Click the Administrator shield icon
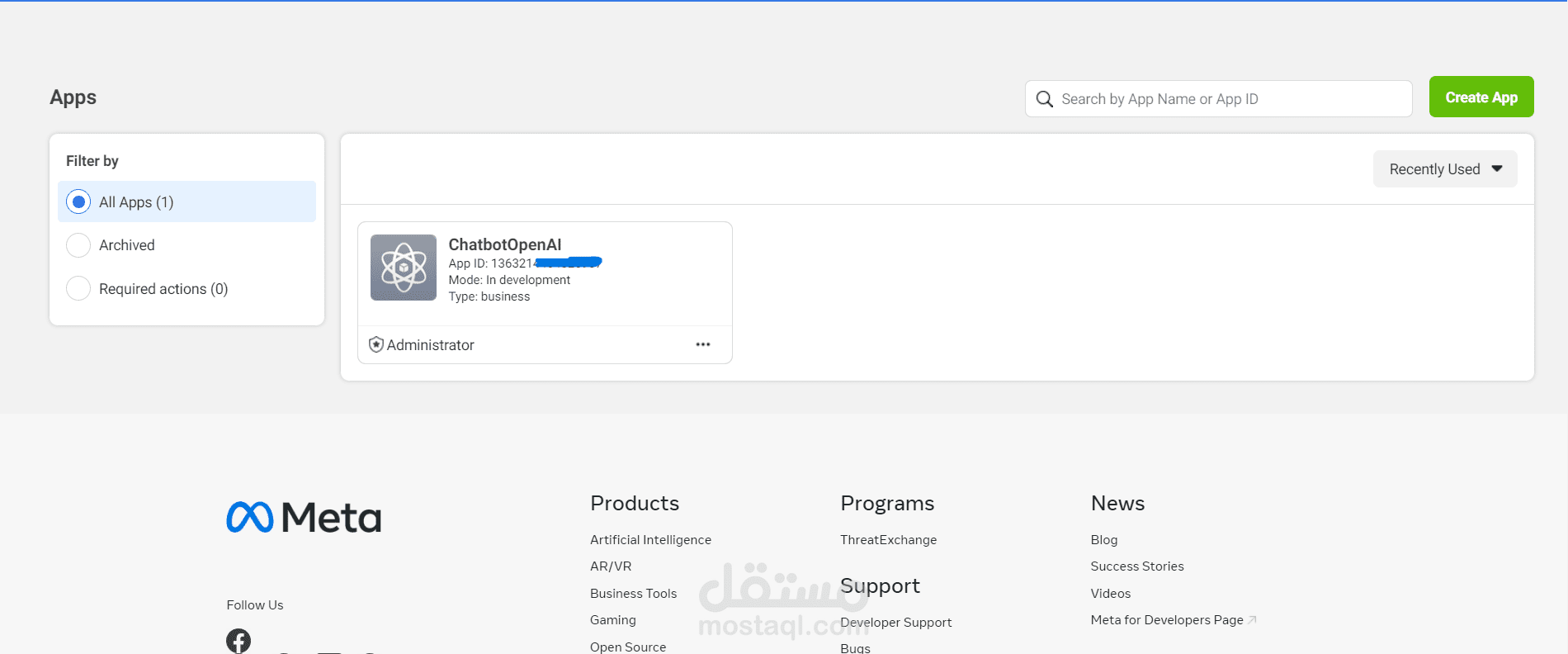 point(376,344)
